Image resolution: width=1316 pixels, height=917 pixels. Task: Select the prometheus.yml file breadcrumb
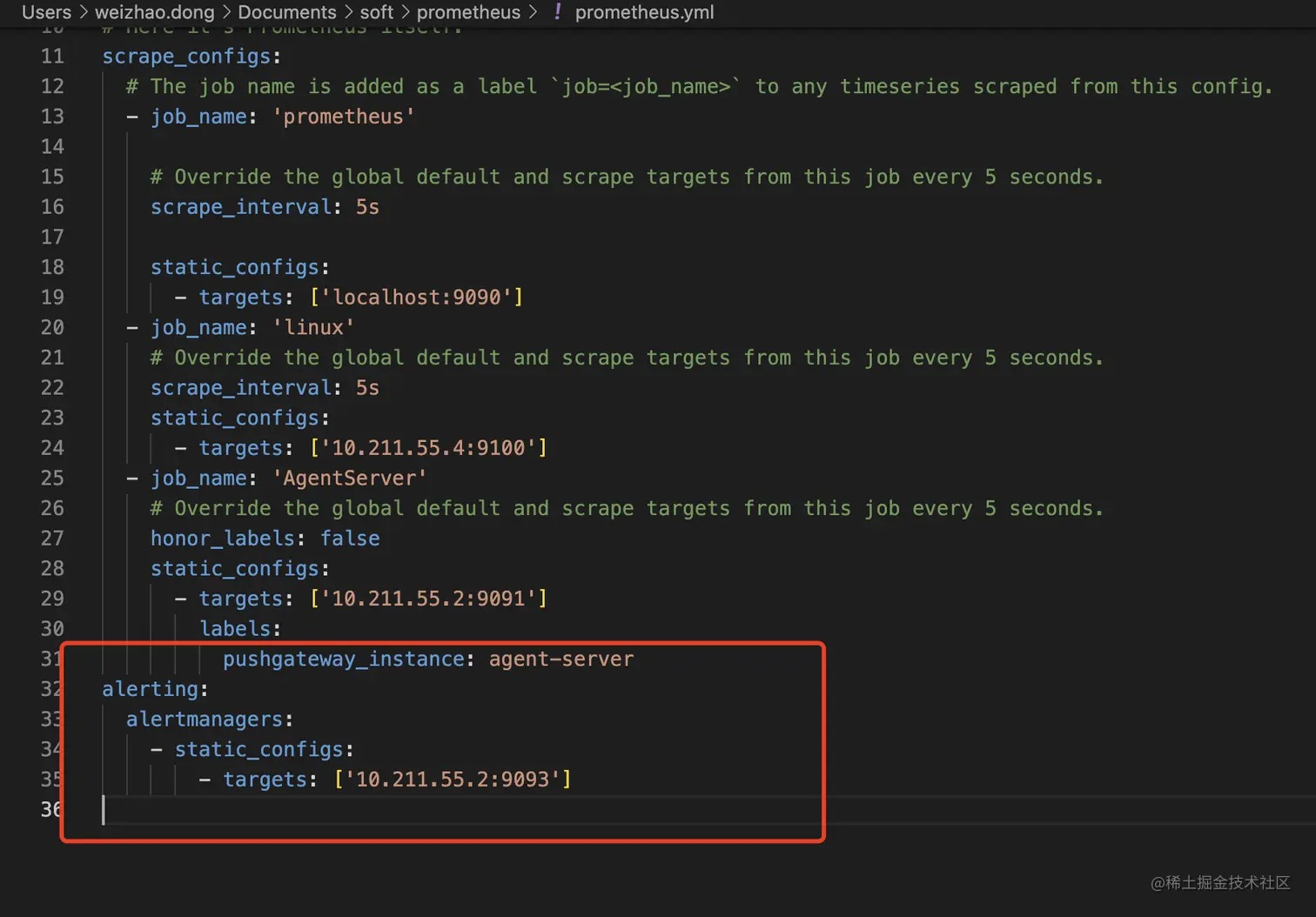click(644, 12)
